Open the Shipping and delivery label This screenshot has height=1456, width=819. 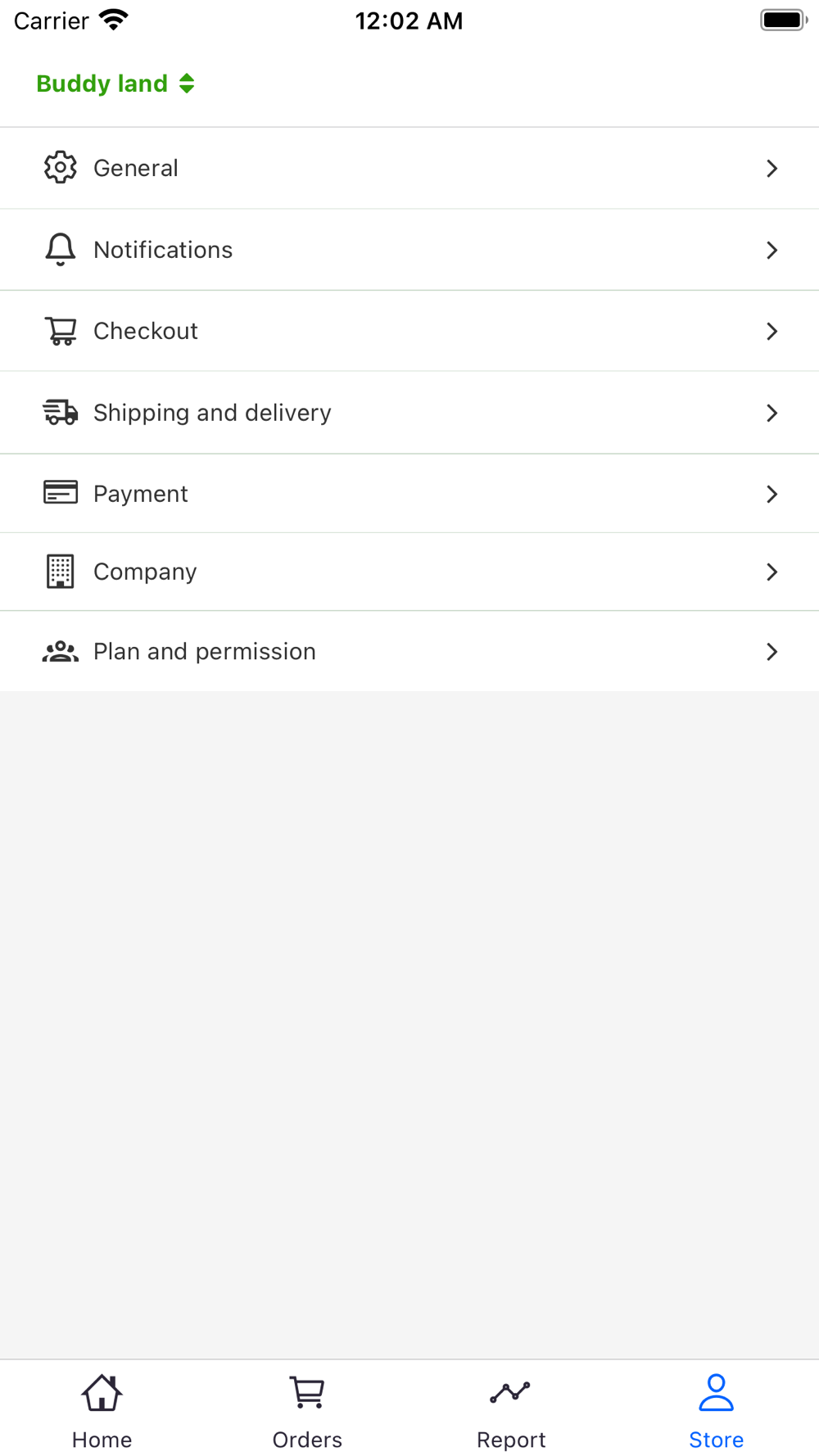[212, 413]
